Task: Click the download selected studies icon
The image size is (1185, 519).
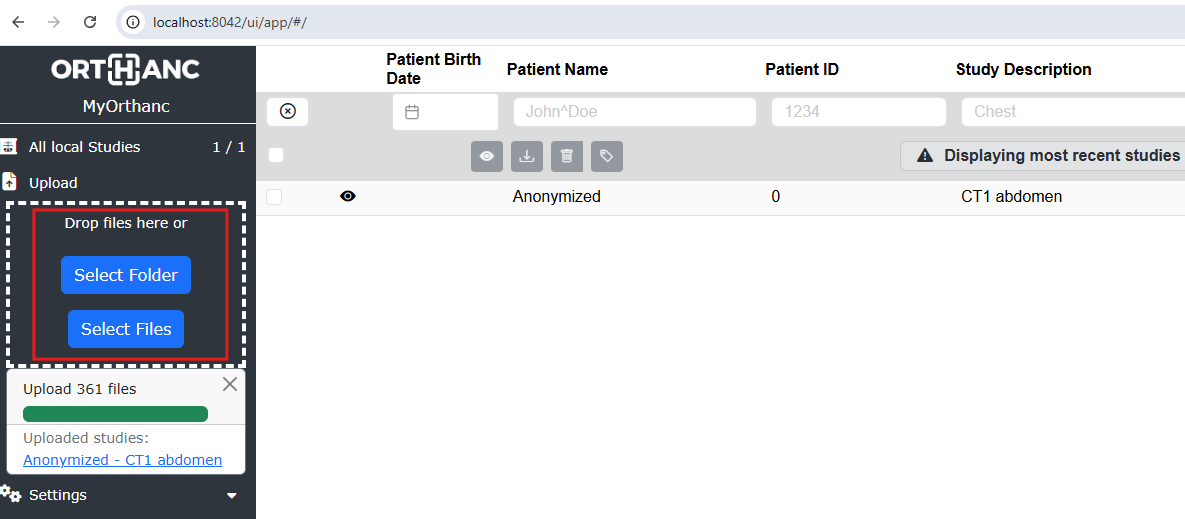Action: 527,156
